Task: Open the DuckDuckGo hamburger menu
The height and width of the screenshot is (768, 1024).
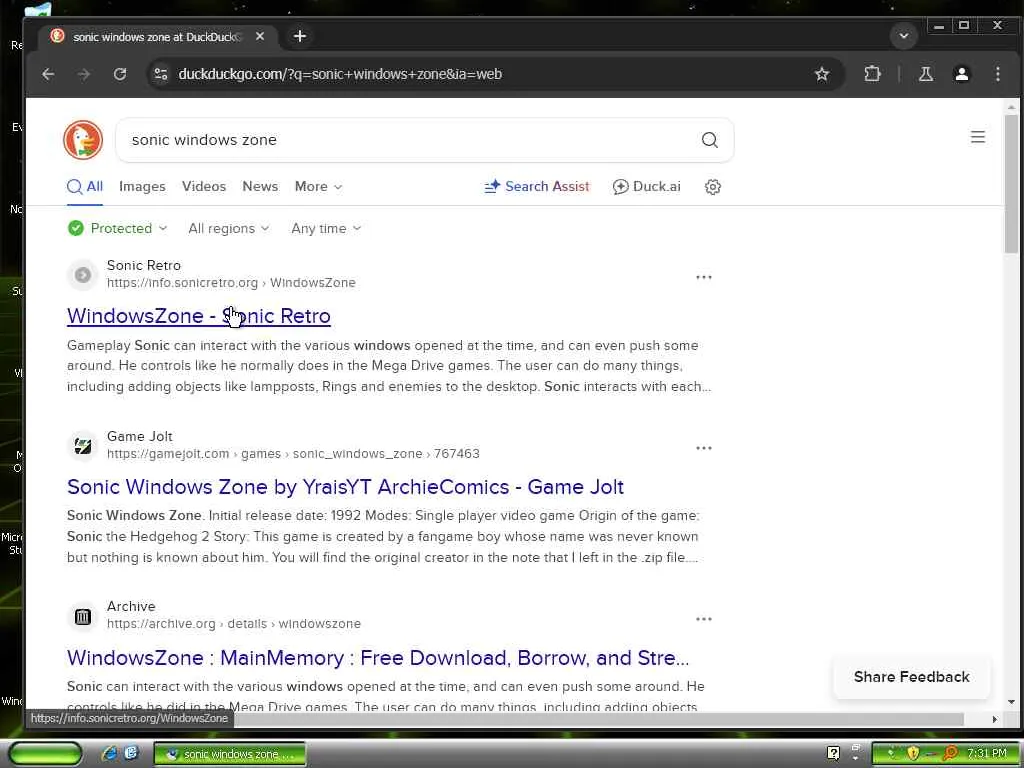Action: click(x=978, y=137)
